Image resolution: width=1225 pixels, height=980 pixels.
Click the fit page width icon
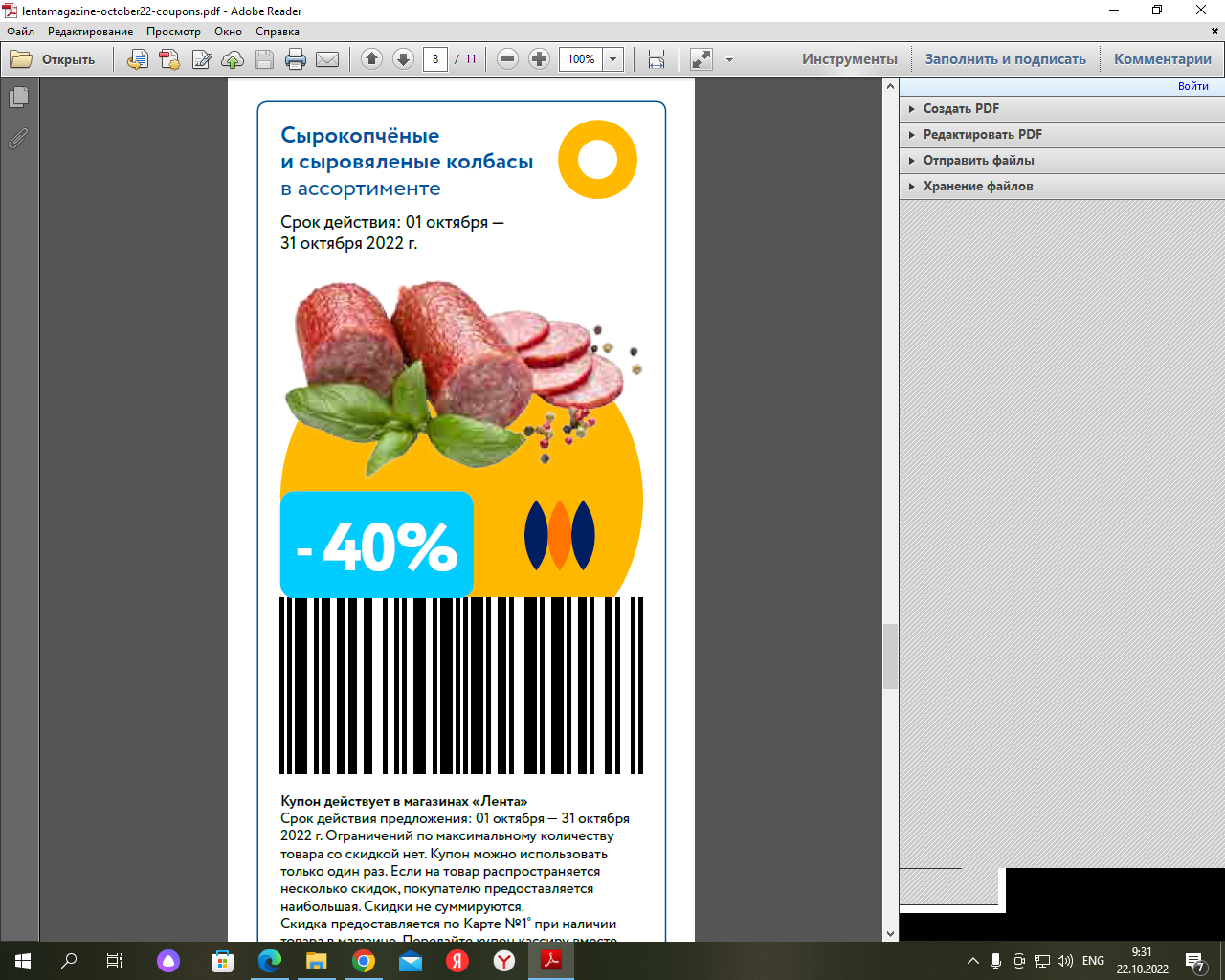pos(657,59)
